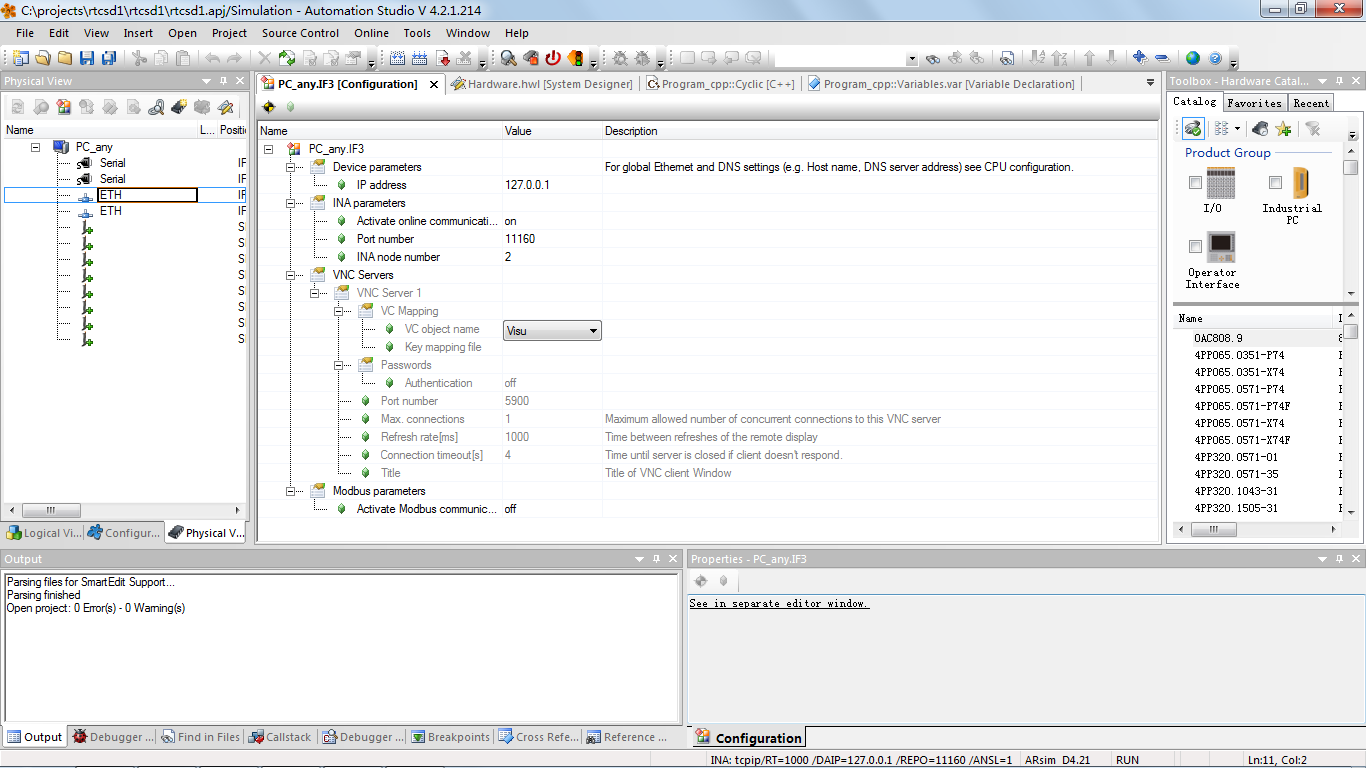This screenshot has height=768, width=1366.
Task: Click the Find in Files icon beside binoculars
Action: 1008,58
